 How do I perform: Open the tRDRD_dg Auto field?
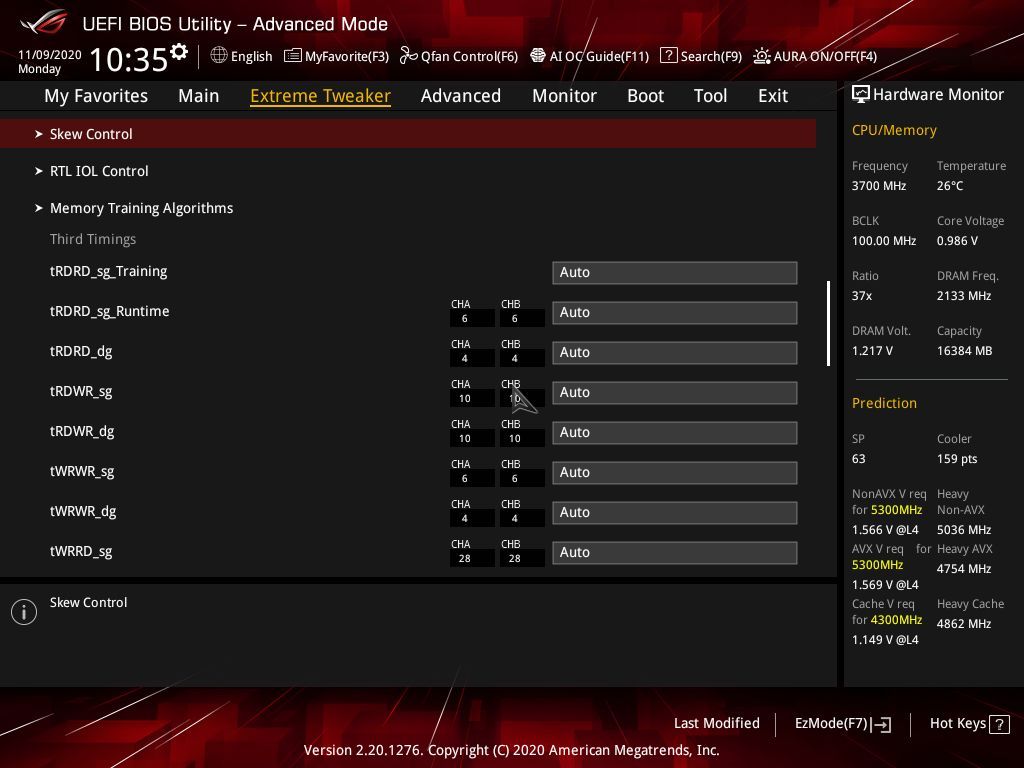pos(675,353)
